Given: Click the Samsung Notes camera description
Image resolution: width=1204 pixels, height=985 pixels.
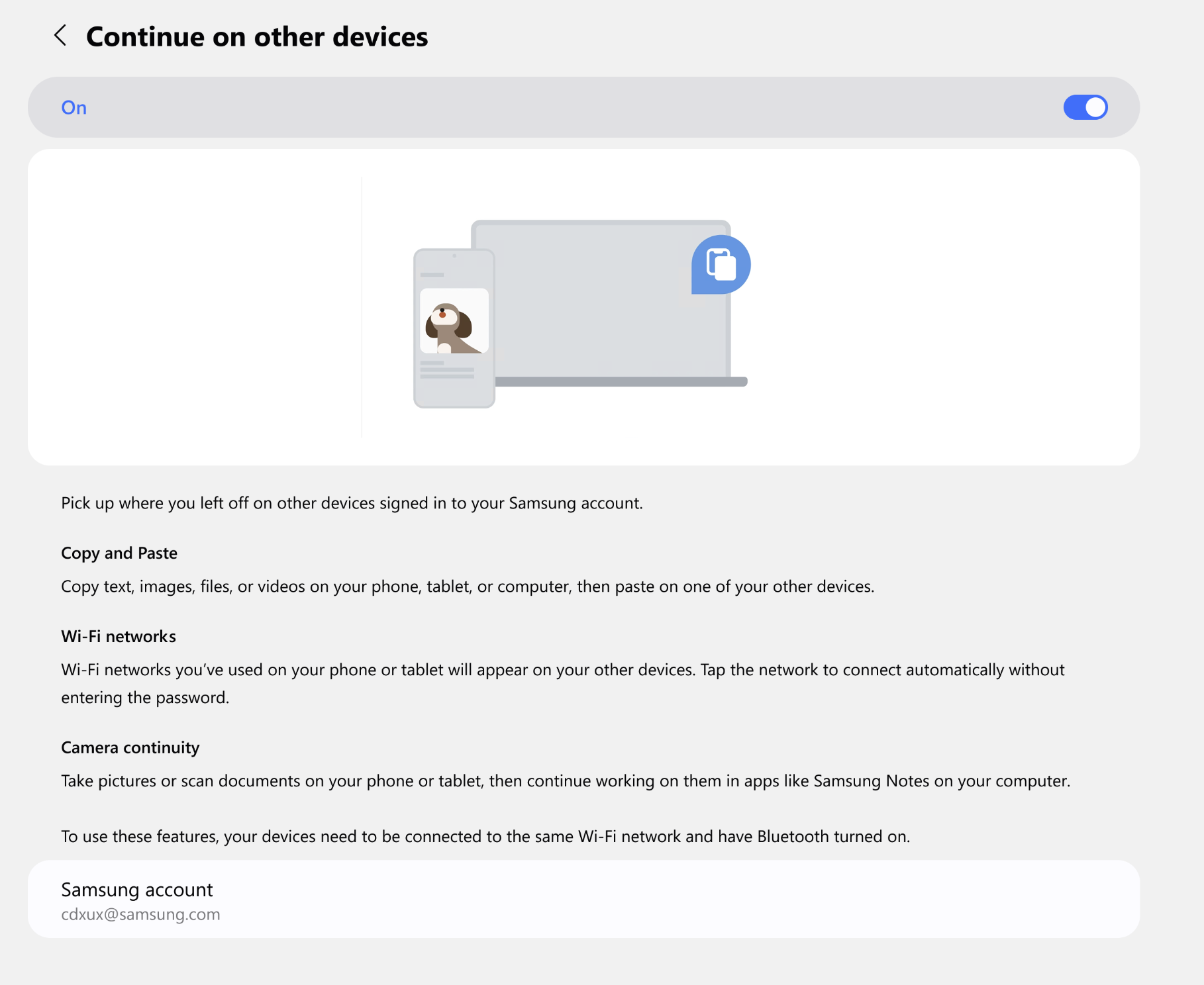Looking at the screenshot, I should [x=566, y=781].
